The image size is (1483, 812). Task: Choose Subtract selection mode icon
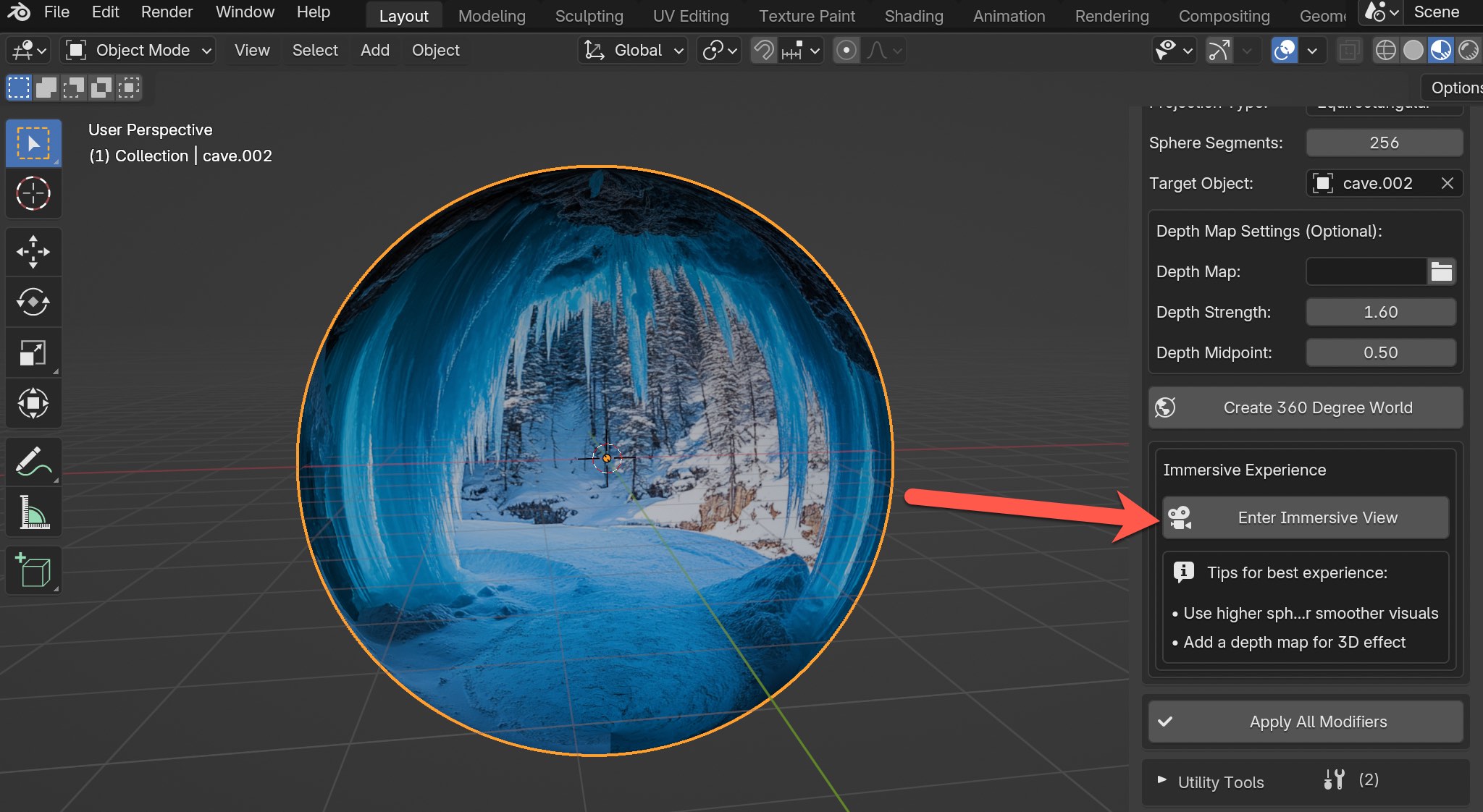[74, 88]
